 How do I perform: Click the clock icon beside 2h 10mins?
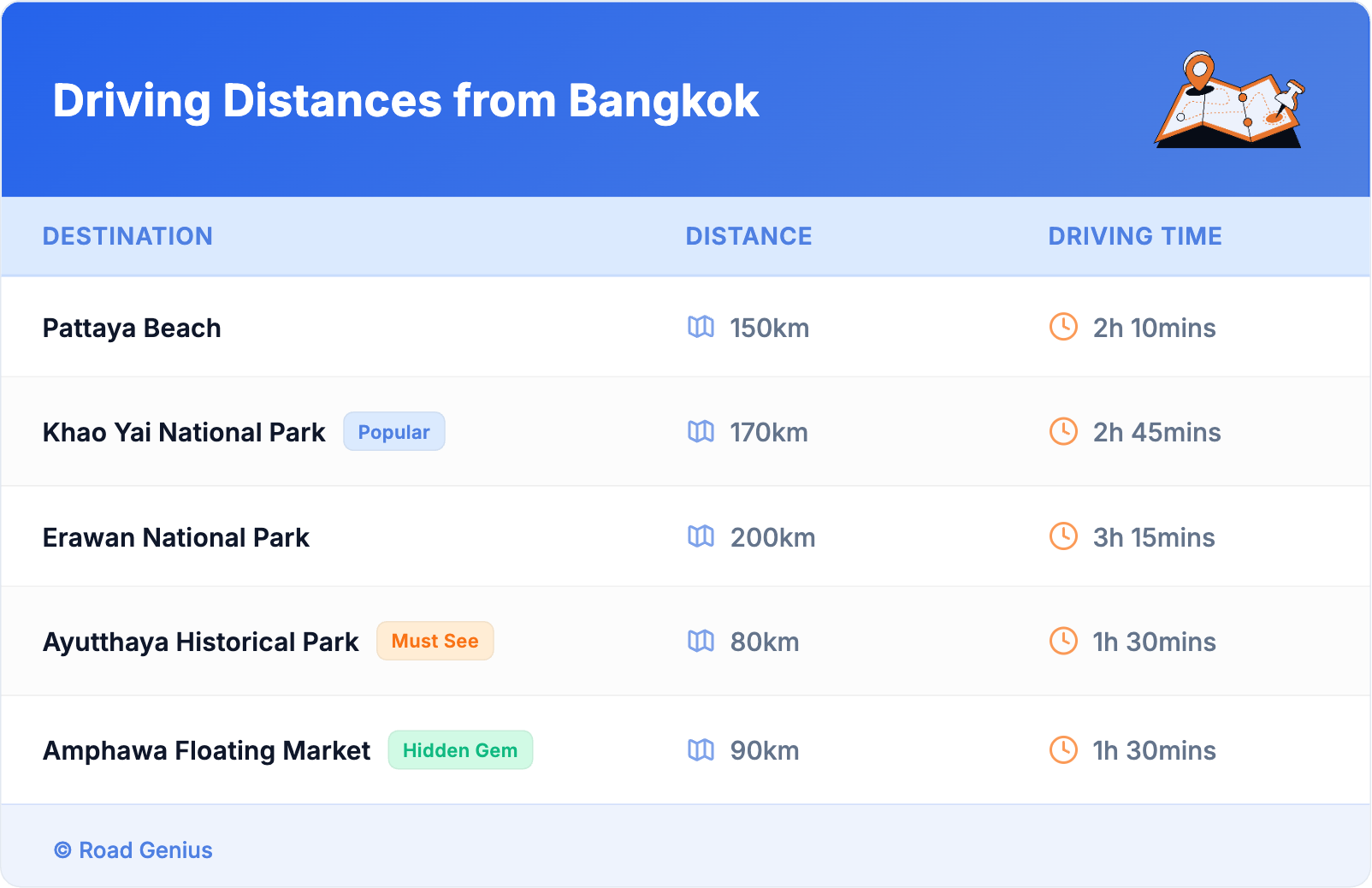tap(1063, 327)
